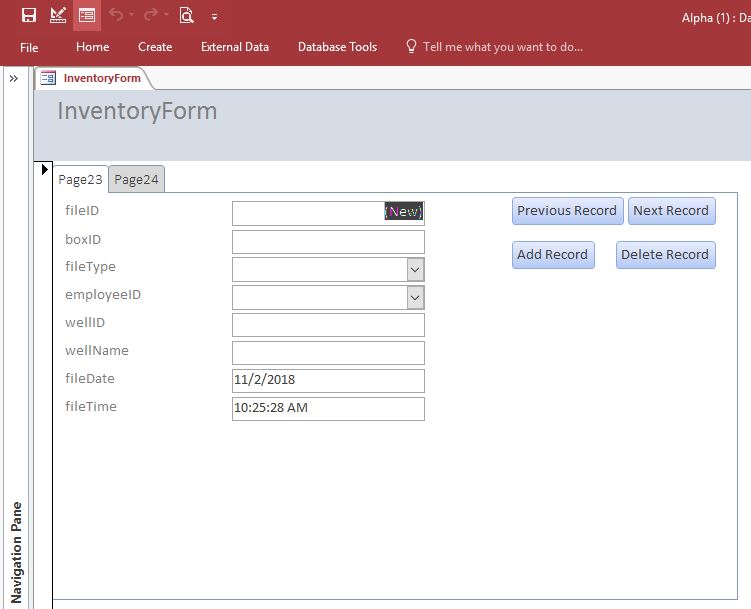Screen dimensions: 751x609
Task: Open the File menu
Action: pyautogui.click(x=29, y=47)
